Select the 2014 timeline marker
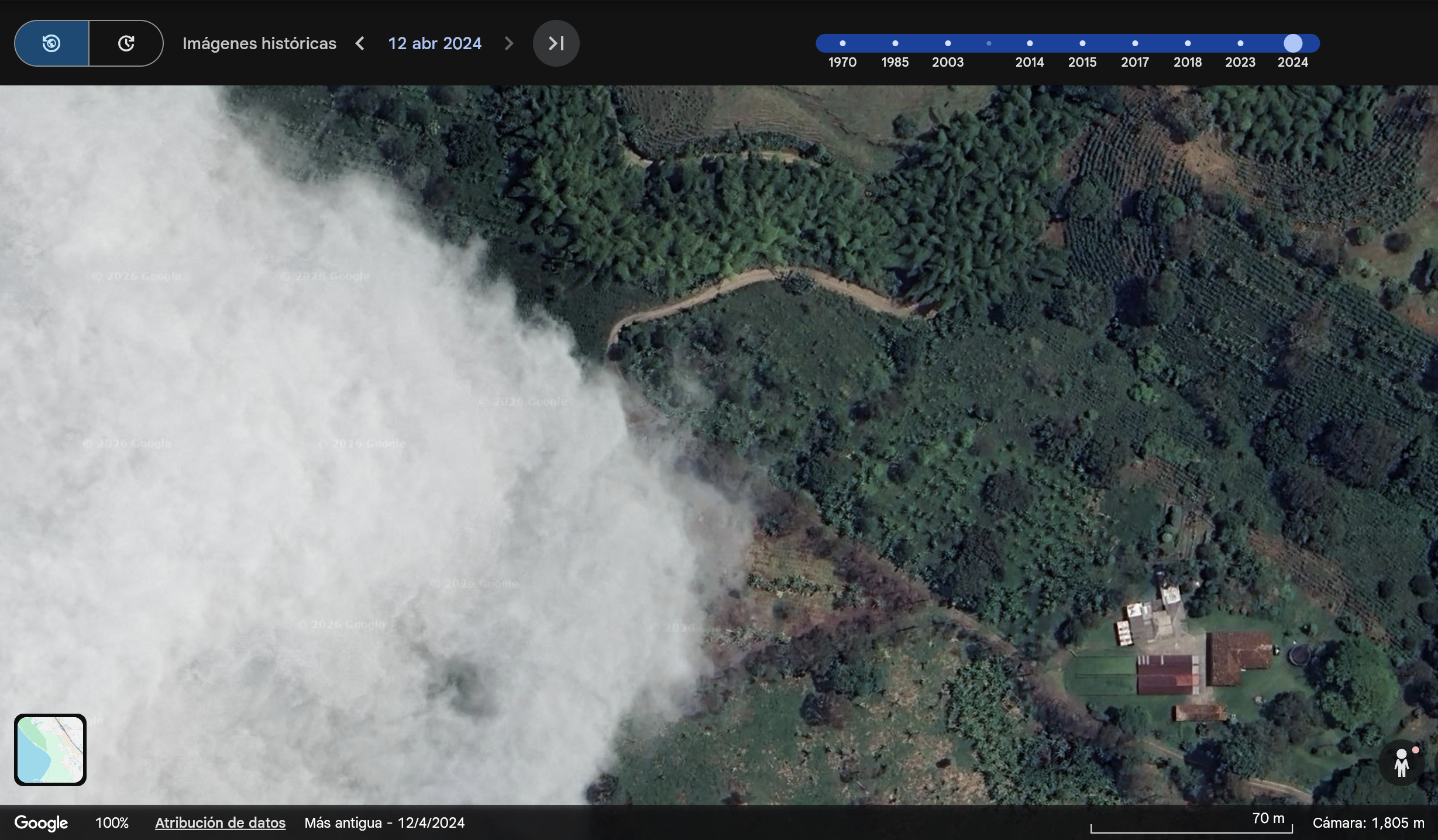The height and width of the screenshot is (840, 1438). [x=1030, y=43]
